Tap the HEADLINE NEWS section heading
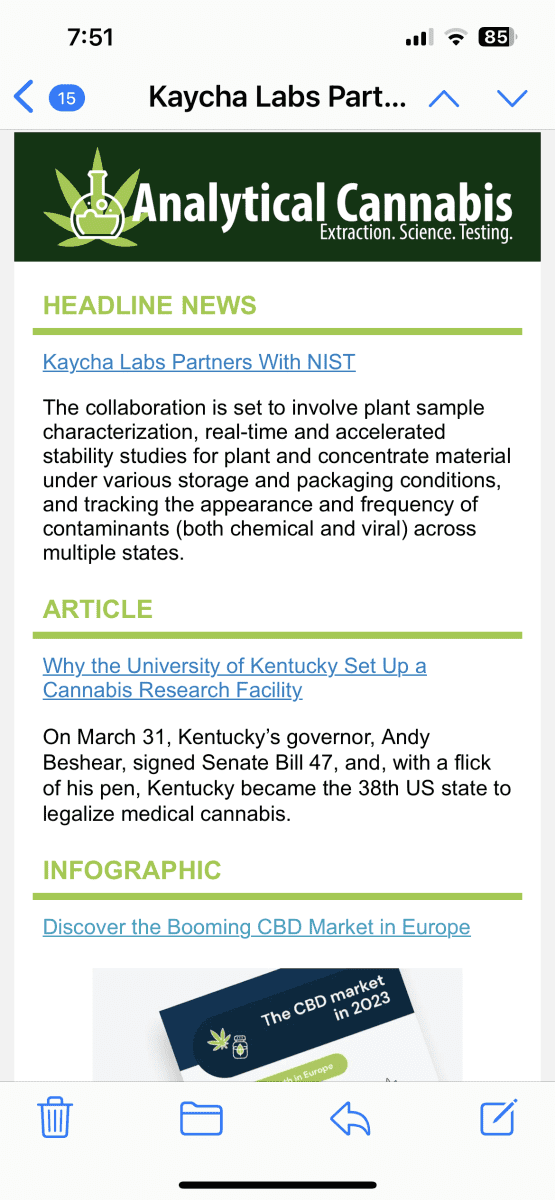The height and width of the screenshot is (1200, 555). (150, 305)
